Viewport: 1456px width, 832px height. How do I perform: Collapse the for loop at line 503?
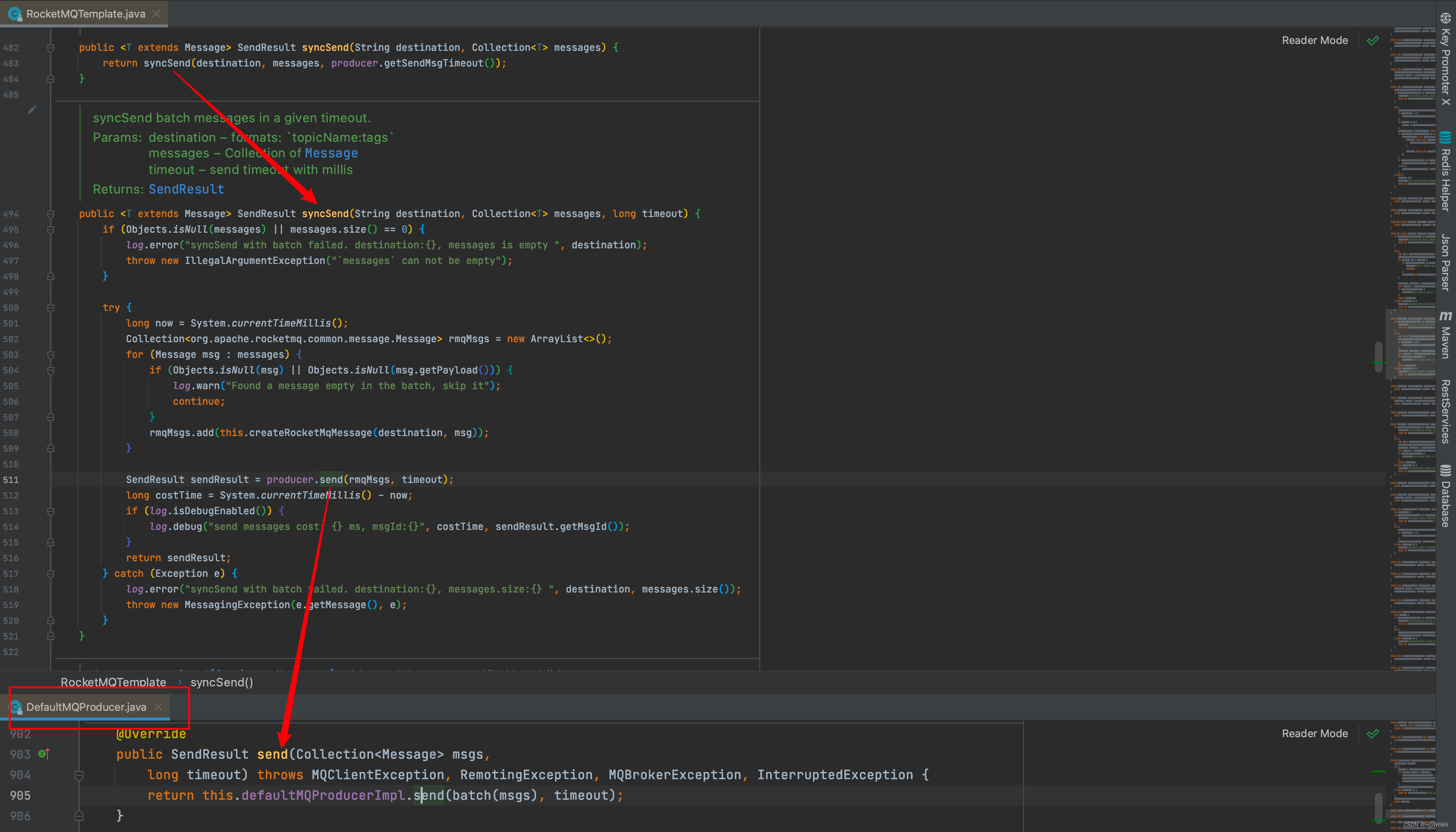click(51, 355)
